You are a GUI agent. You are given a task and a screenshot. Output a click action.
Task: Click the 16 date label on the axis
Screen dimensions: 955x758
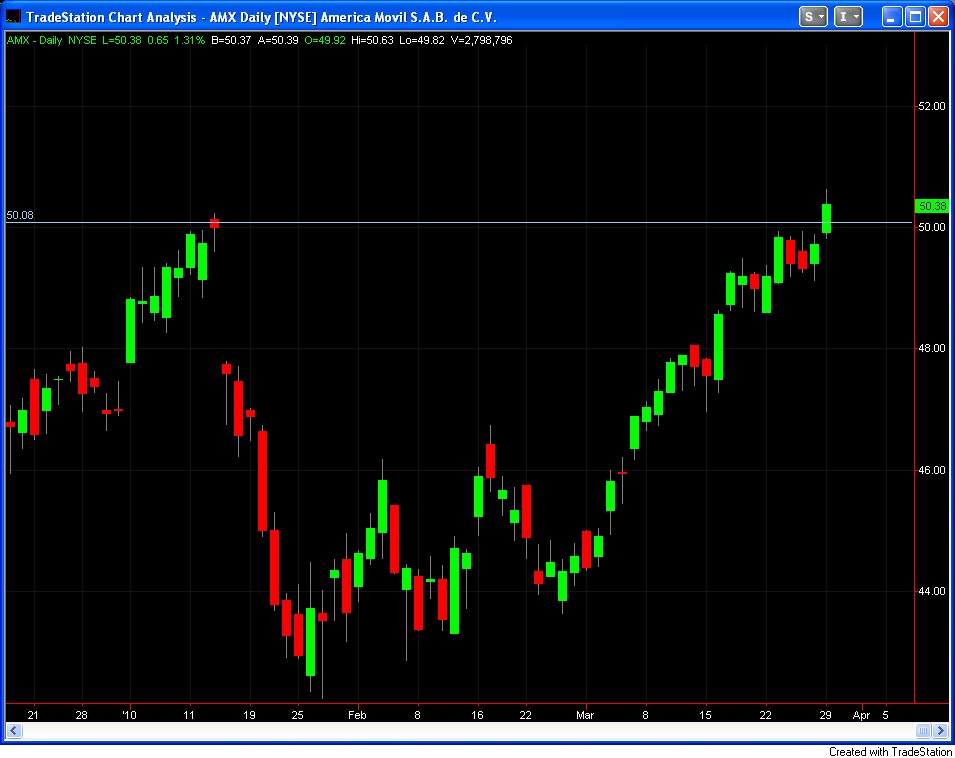pyautogui.click(x=478, y=715)
